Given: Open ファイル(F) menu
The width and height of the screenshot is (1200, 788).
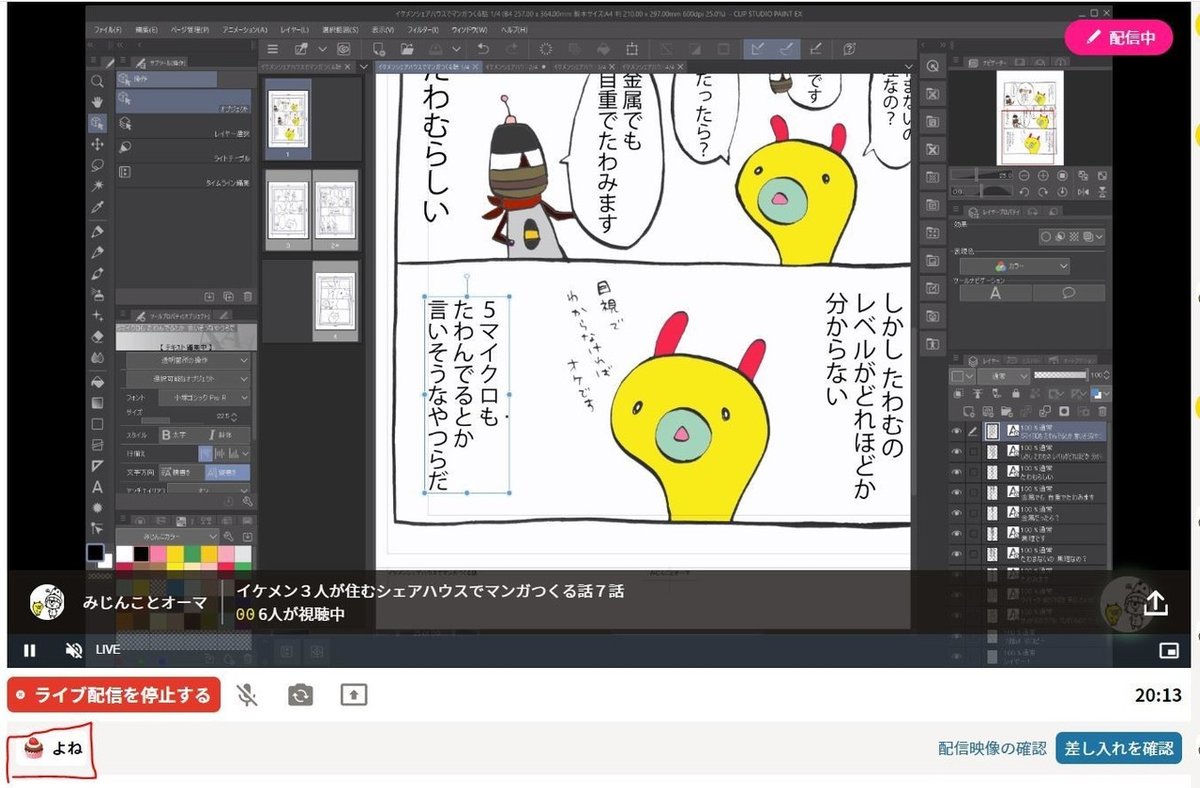Looking at the screenshot, I should coord(108,30).
